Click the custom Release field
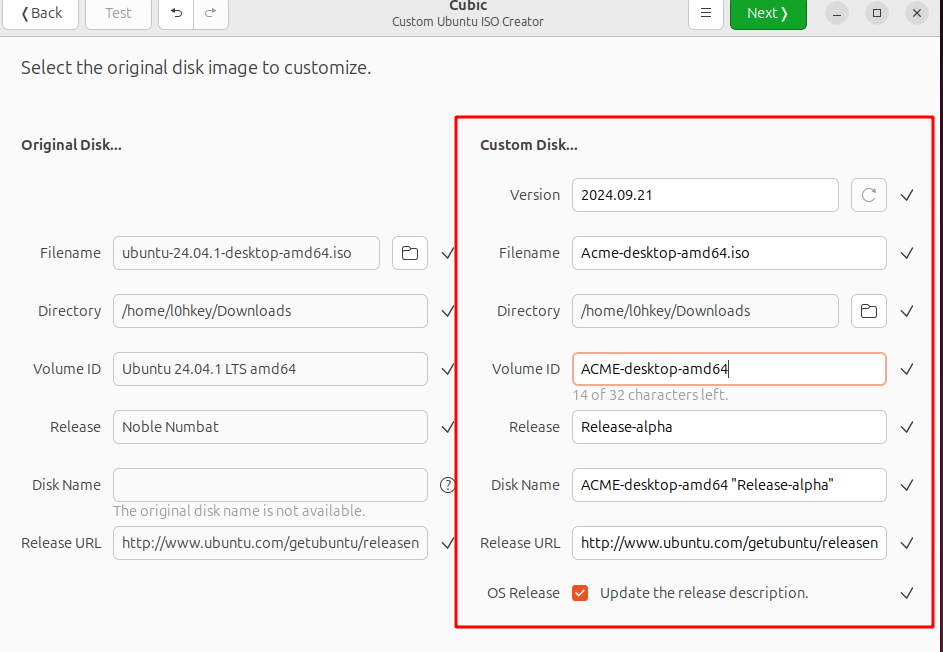943x652 pixels. [x=729, y=427]
